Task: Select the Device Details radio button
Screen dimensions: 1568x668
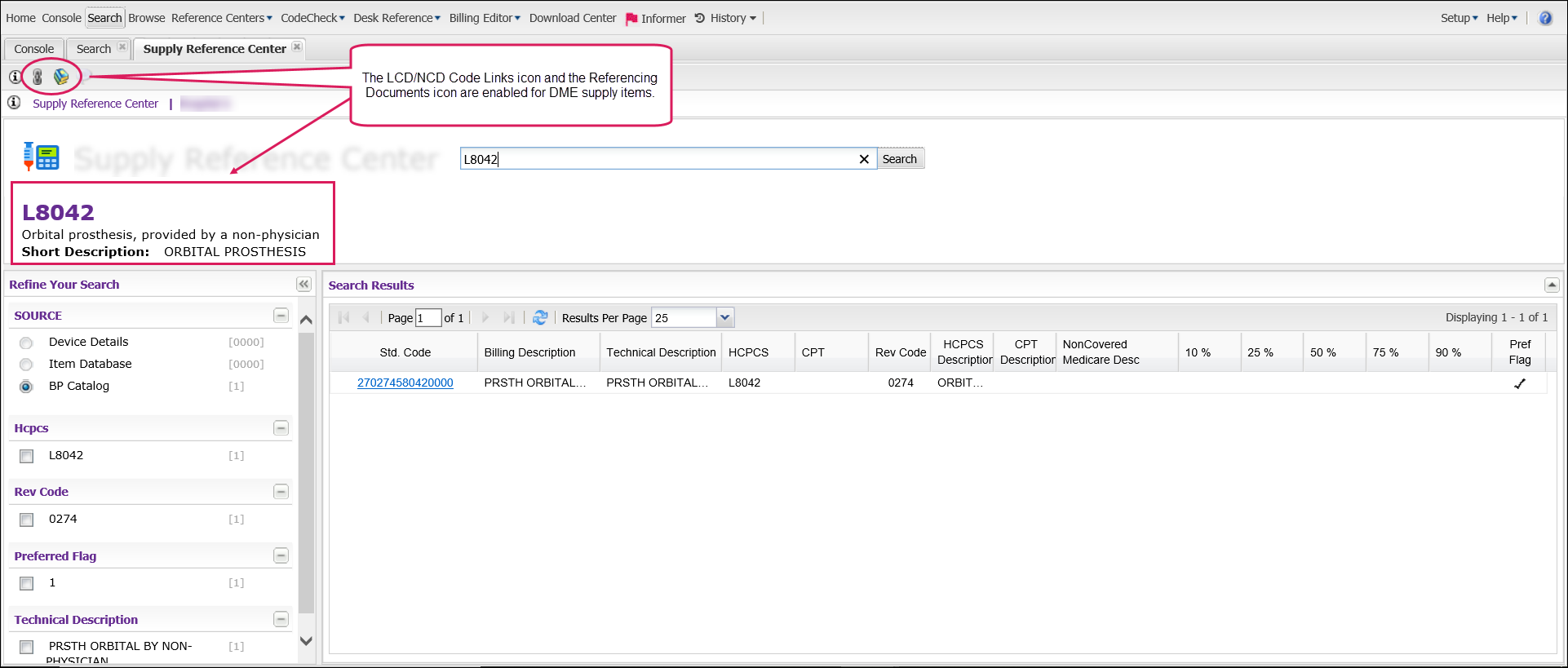Action: point(26,343)
